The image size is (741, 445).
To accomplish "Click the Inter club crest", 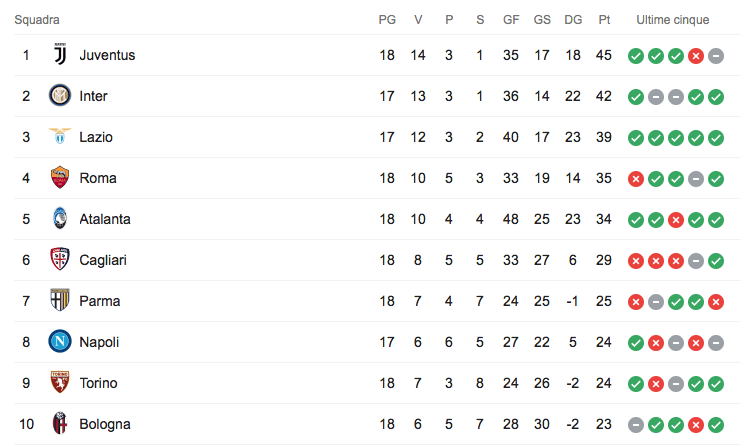I will click(x=59, y=96).
